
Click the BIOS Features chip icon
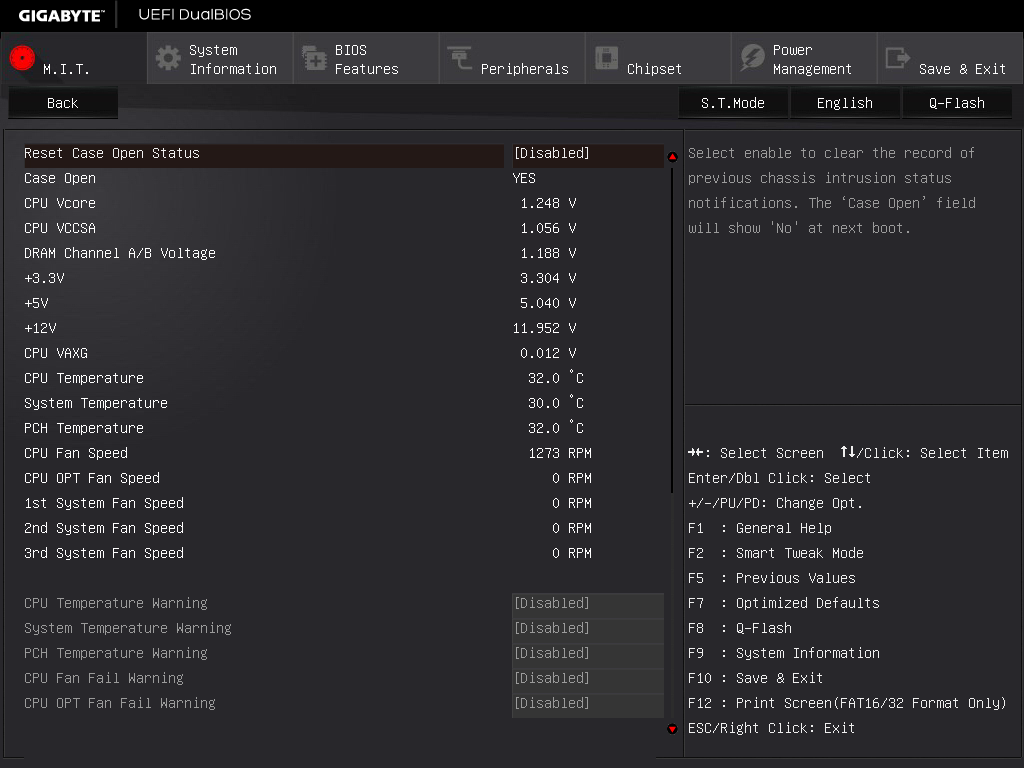coord(314,58)
